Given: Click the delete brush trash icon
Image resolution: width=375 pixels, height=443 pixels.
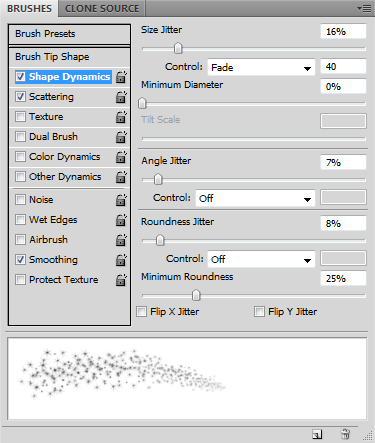Looking at the screenshot, I should pyautogui.click(x=345, y=434).
